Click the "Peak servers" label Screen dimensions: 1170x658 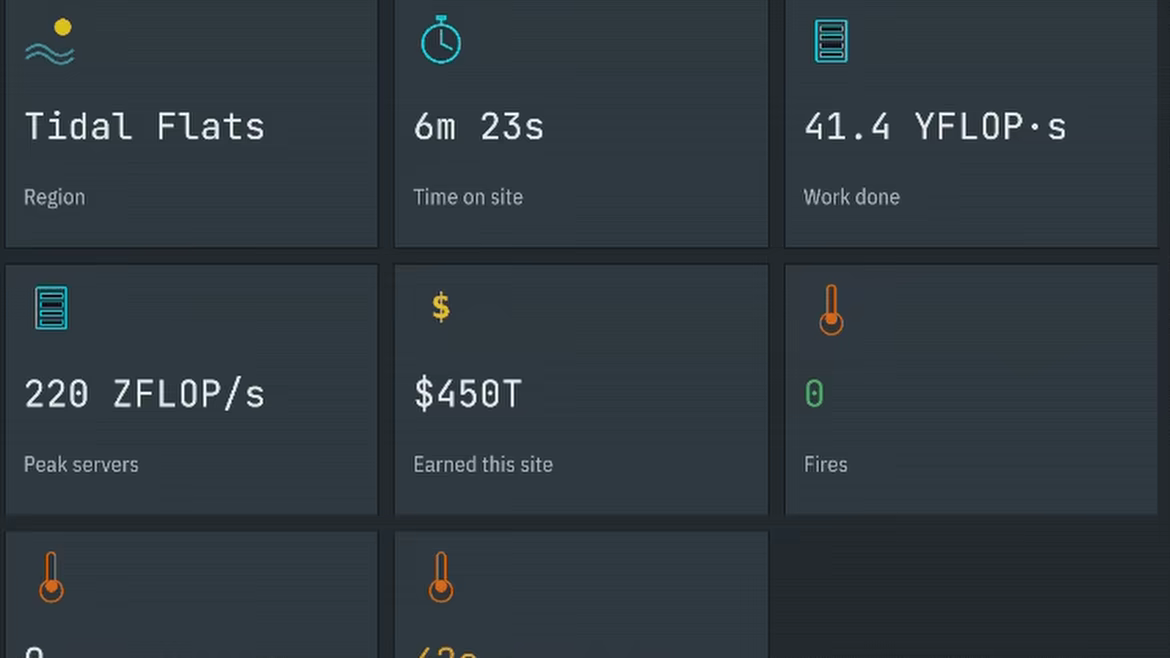[81, 465]
